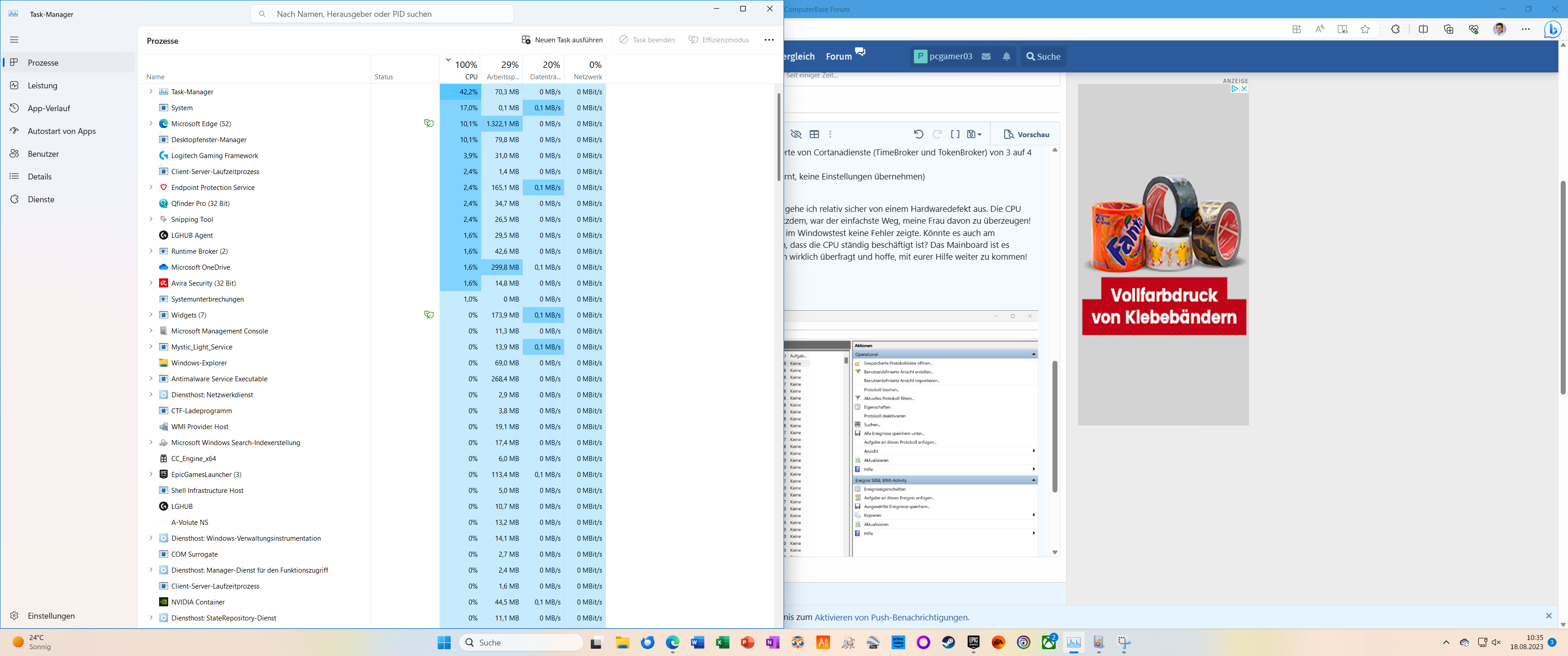
Task: Click the Task-Manager process list scrollbar
Action: click(x=779, y=137)
